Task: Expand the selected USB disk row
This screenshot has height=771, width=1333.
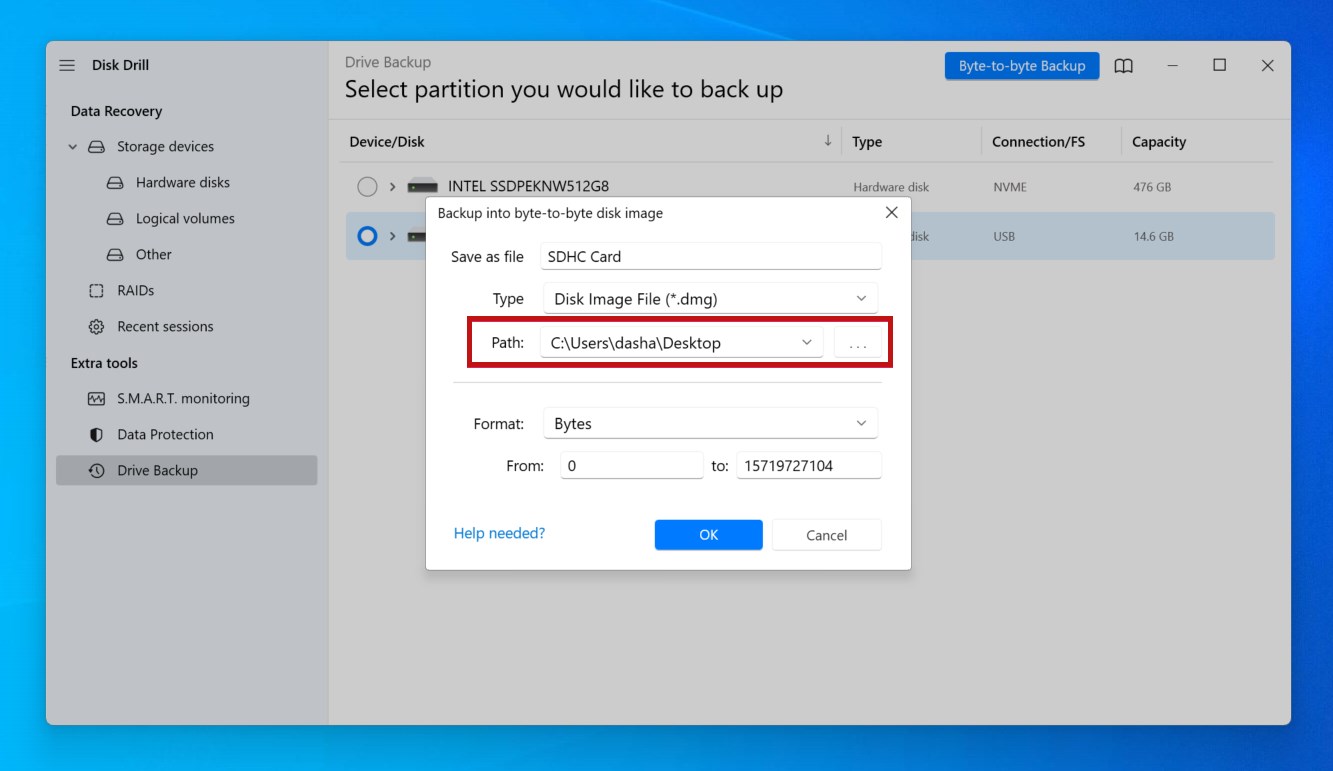Action: (393, 237)
